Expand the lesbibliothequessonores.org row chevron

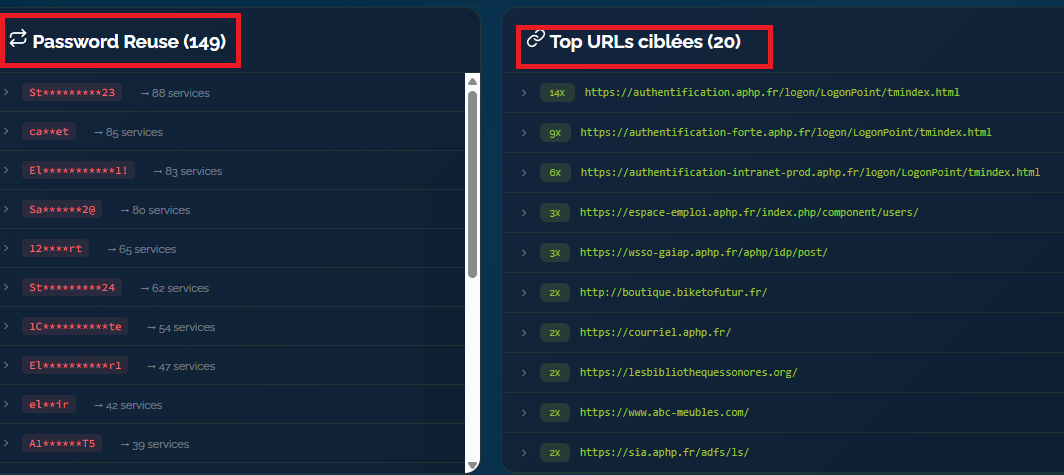tap(524, 373)
